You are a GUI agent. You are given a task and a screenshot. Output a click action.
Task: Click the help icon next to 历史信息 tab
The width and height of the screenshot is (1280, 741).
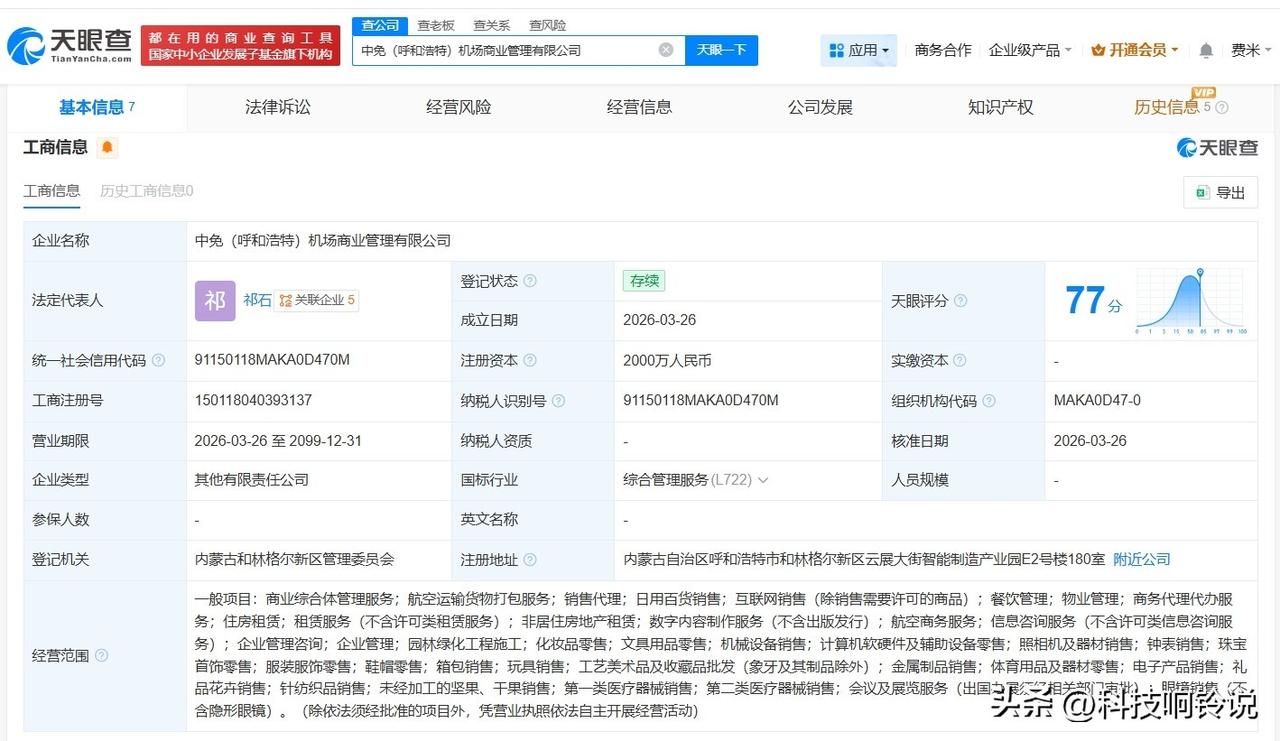1221,108
